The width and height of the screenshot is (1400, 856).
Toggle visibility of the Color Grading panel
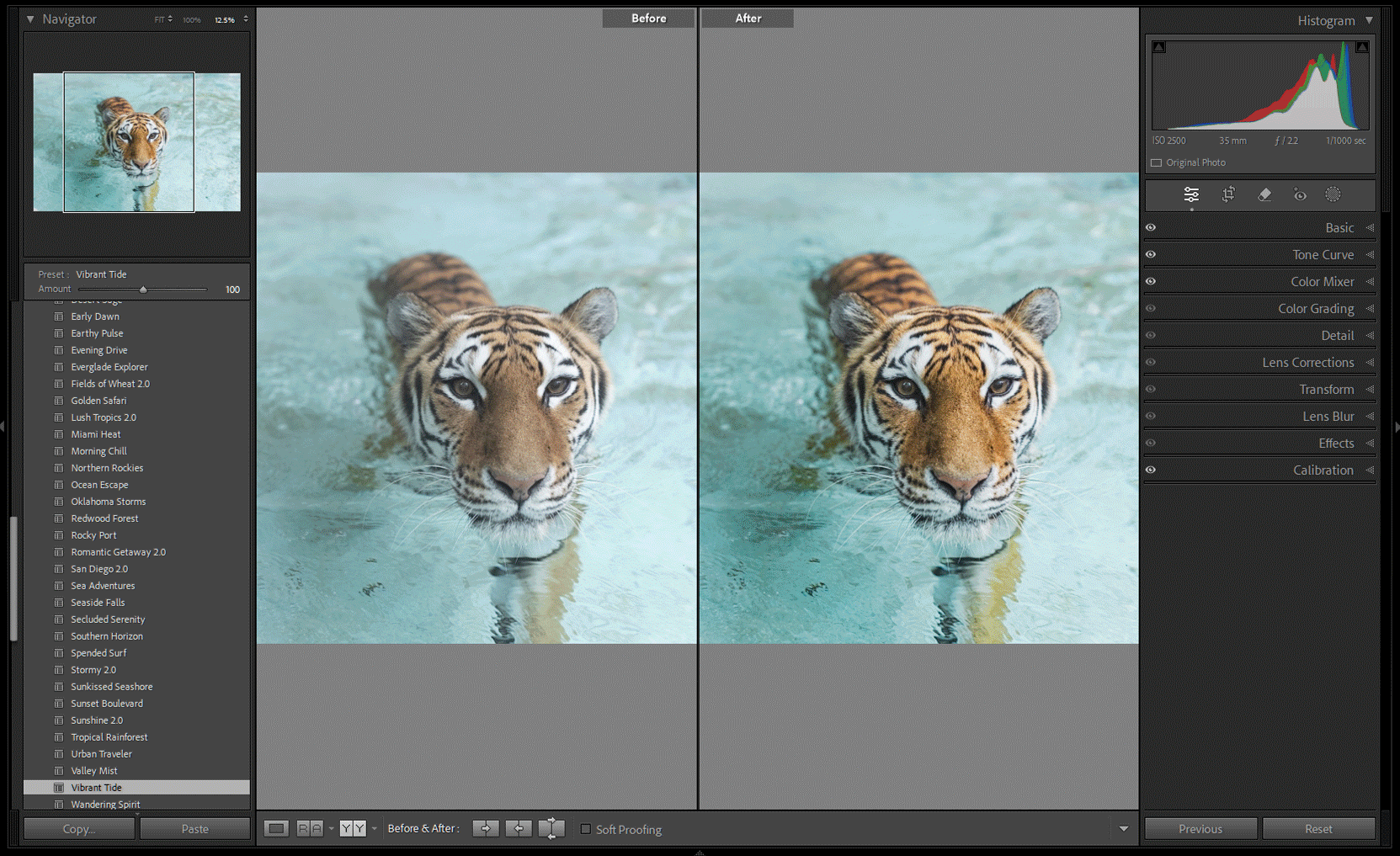pyautogui.click(x=1151, y=308)
